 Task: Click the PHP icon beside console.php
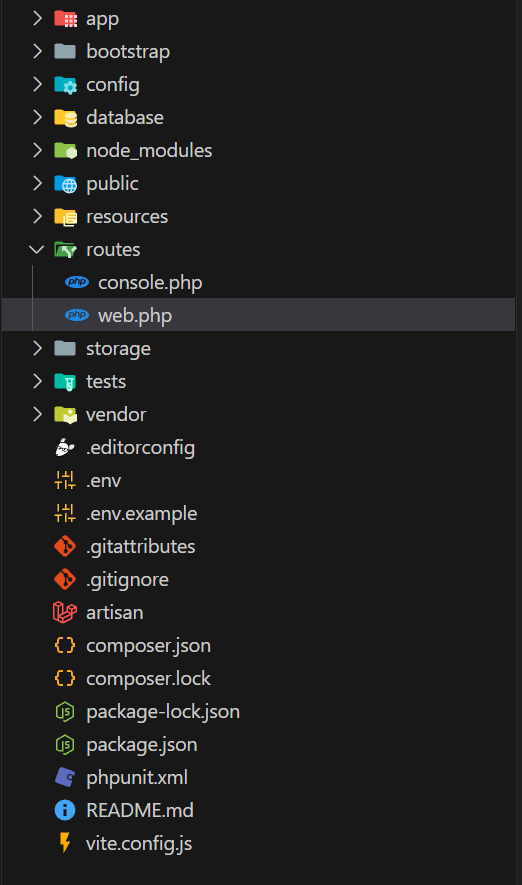(x=77, y=282)
